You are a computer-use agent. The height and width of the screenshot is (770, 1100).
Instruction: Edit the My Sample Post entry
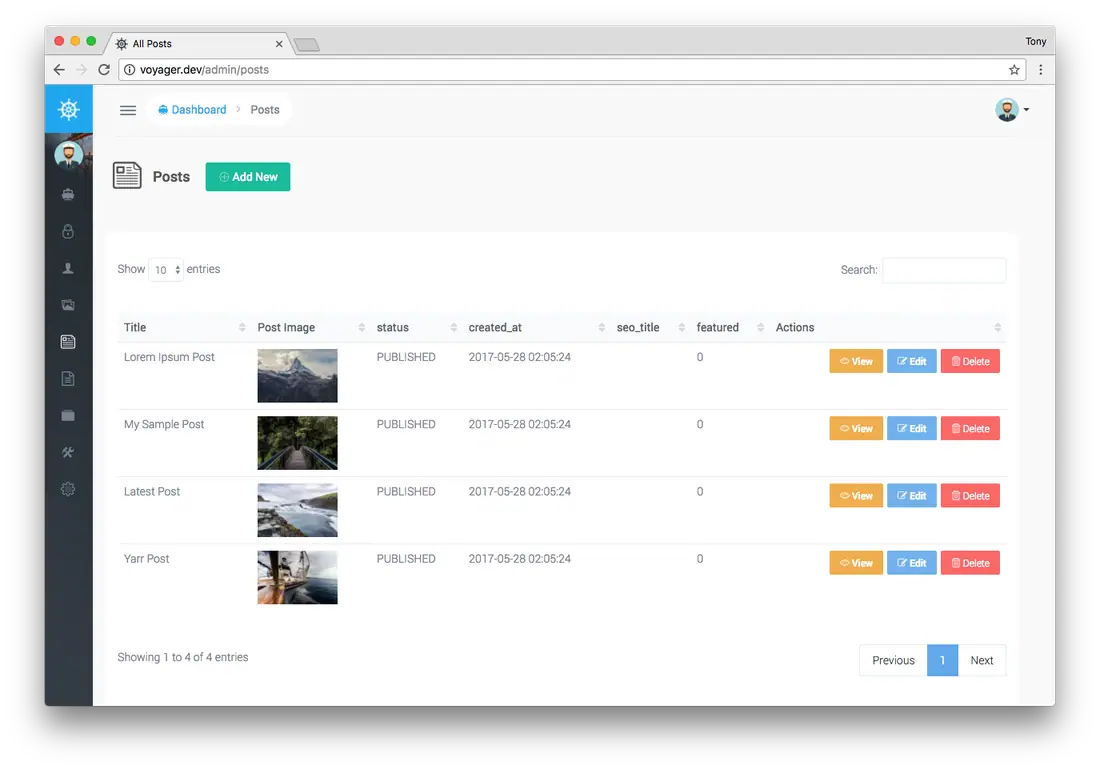911,428
